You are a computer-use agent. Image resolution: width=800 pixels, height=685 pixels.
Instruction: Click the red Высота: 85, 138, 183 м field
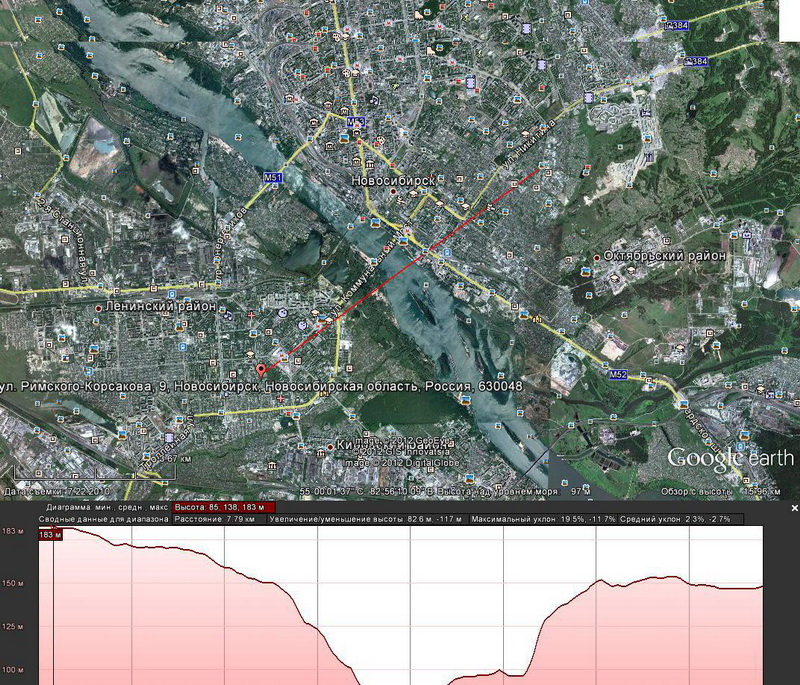click(x=224, y=508)
